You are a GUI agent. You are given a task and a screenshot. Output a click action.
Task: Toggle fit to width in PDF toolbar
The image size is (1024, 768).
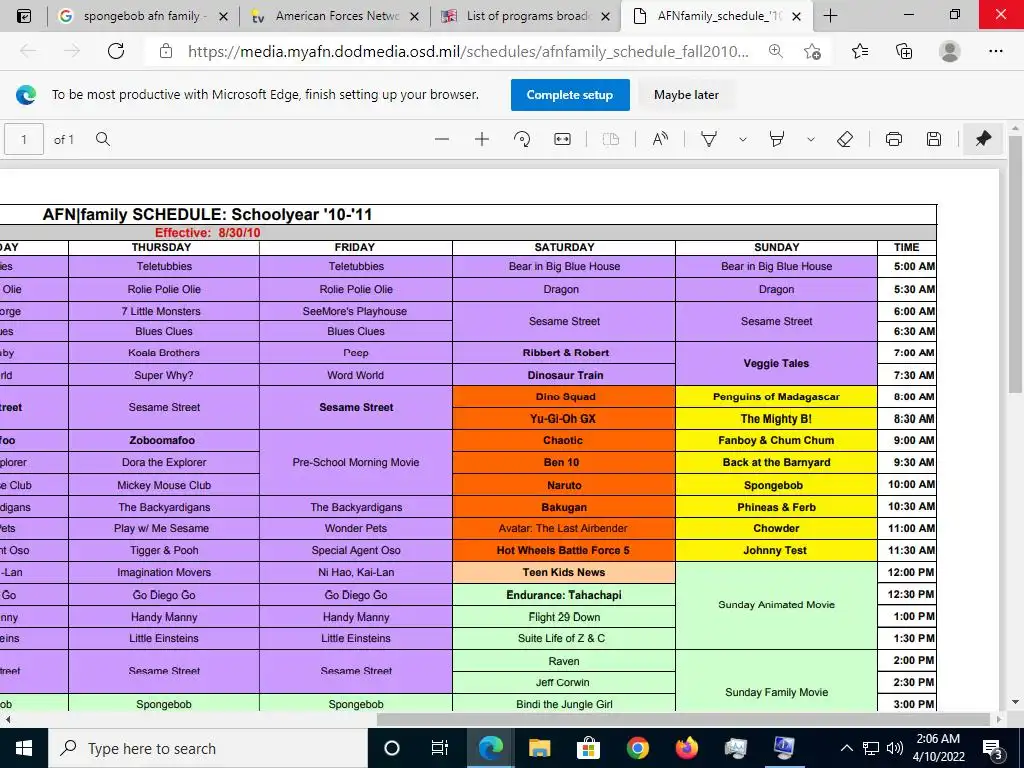(562, 139)
